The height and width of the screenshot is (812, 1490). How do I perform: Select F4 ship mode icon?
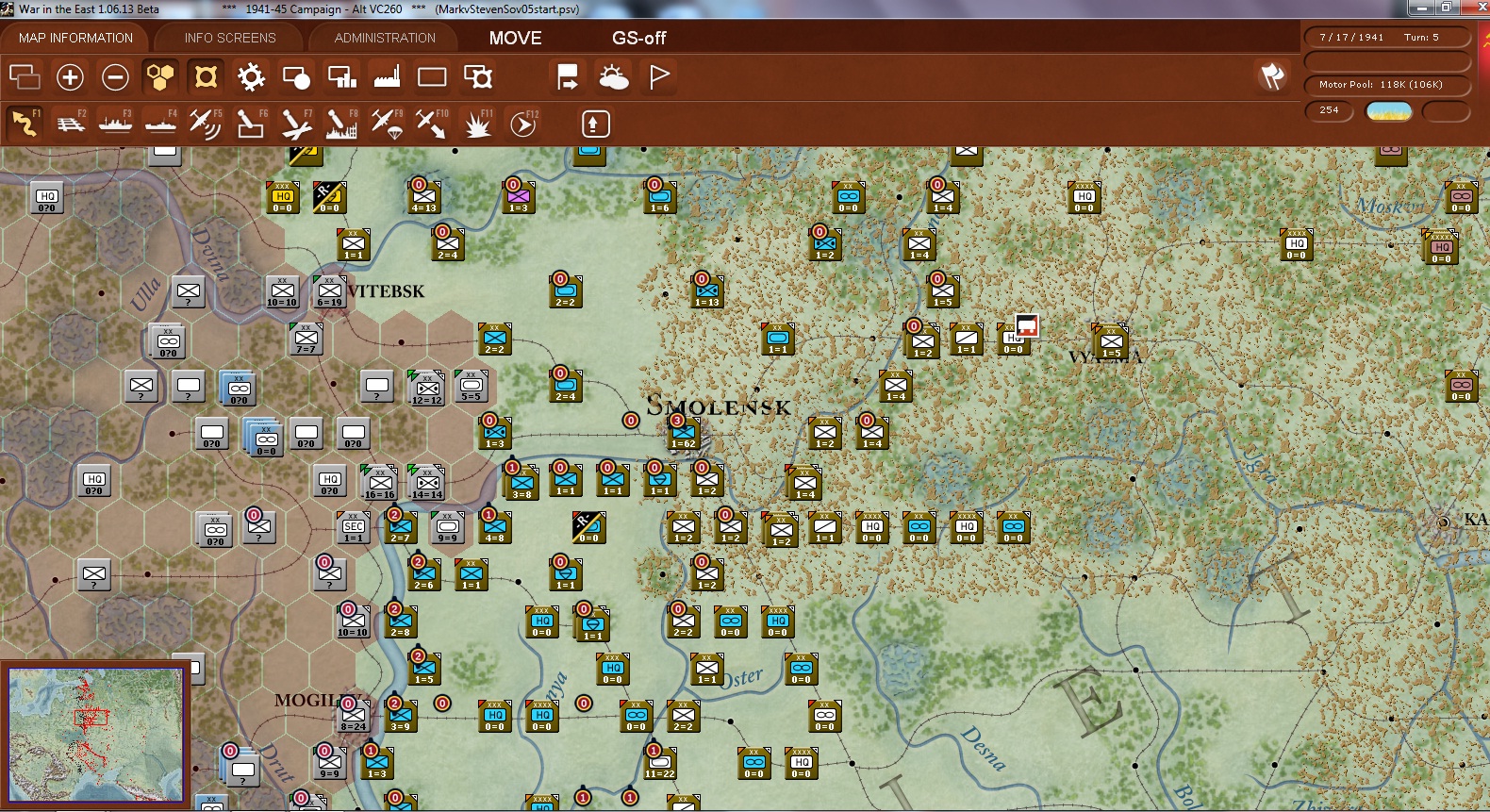tap(160, 124)
